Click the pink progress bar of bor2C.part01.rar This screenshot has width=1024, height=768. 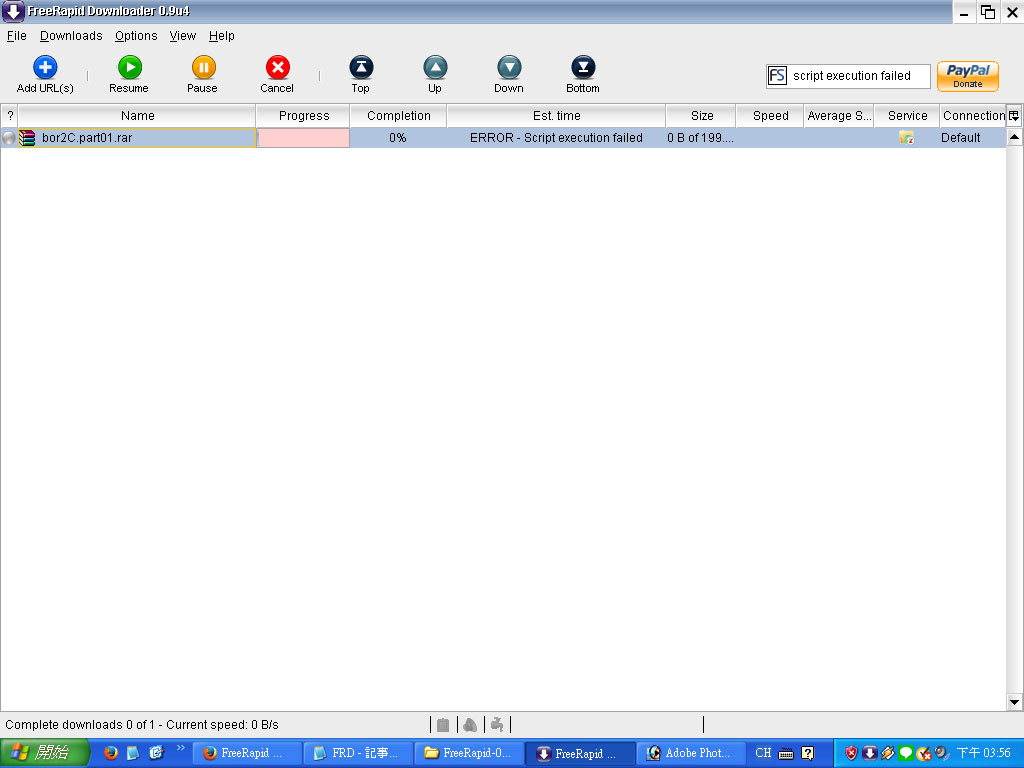303,138
